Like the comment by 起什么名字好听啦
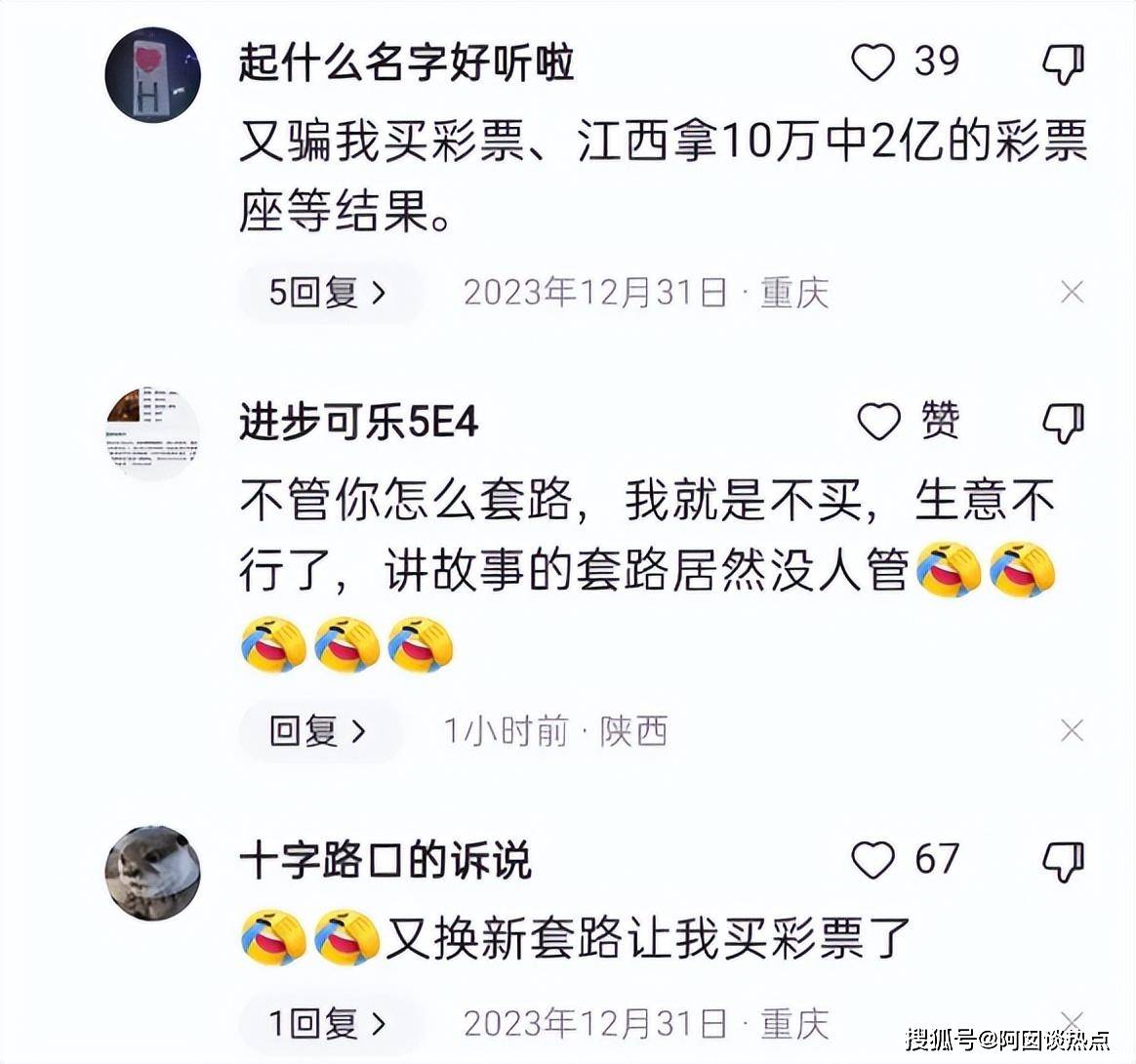 (x=873, y=62)
